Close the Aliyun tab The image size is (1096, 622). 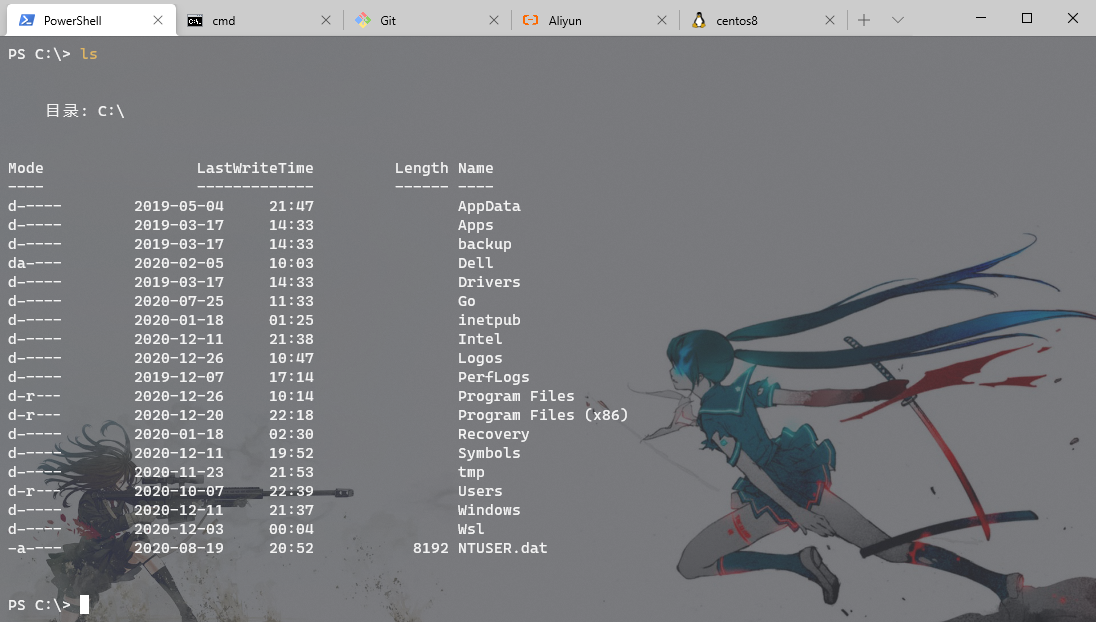click(x=662, y=20)
